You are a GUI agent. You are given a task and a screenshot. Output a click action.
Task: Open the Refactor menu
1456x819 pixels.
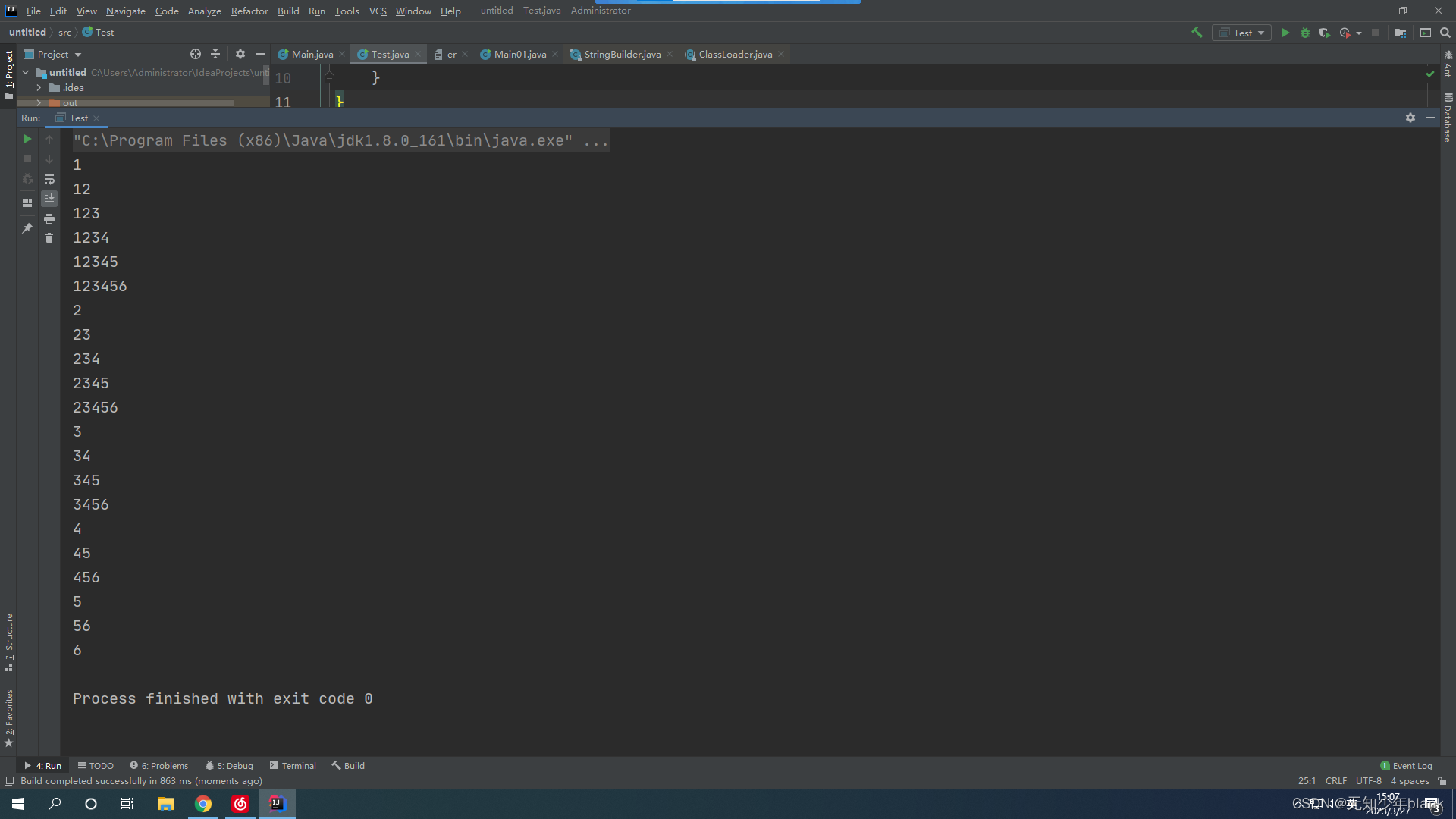249,11
